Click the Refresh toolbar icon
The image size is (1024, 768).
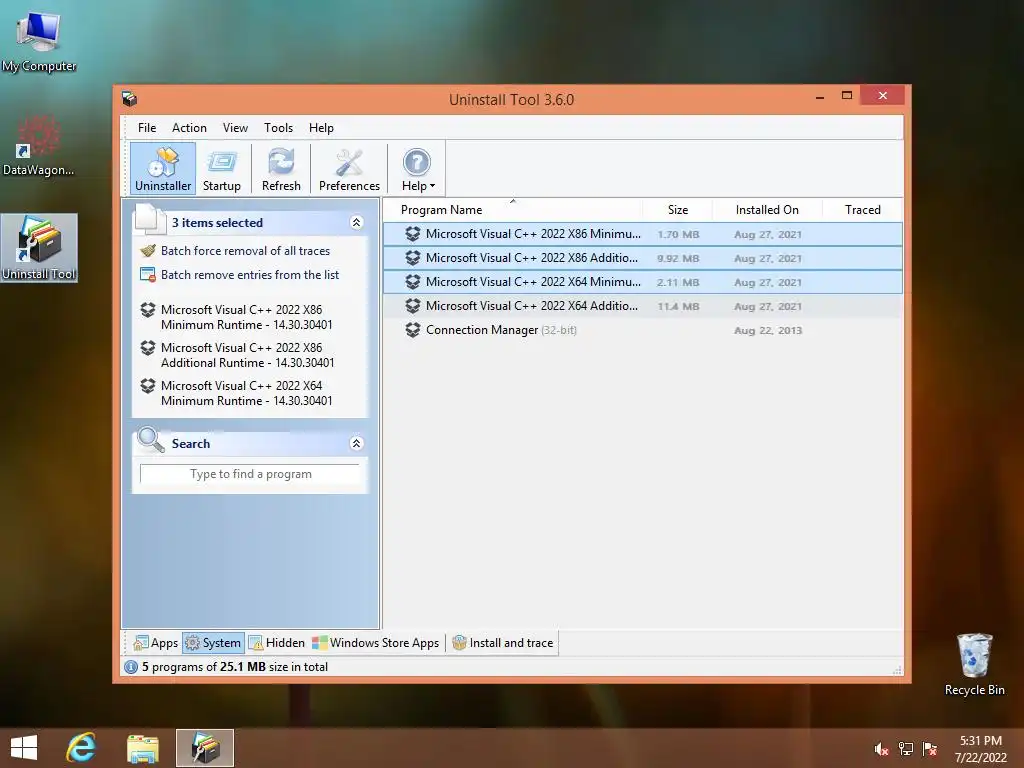(281, 168)
